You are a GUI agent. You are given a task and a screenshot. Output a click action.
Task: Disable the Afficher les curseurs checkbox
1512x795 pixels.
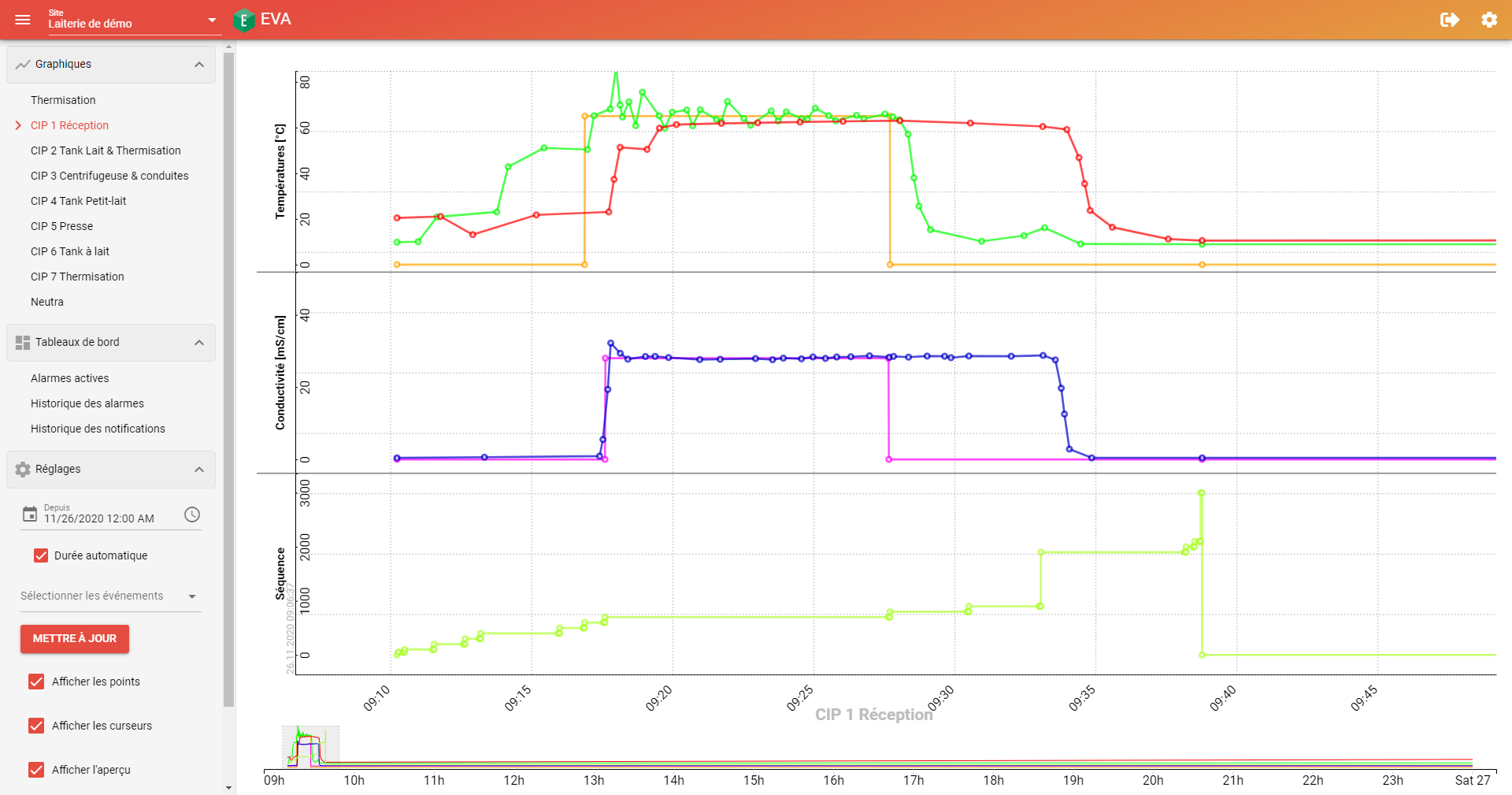pos(36,726)
